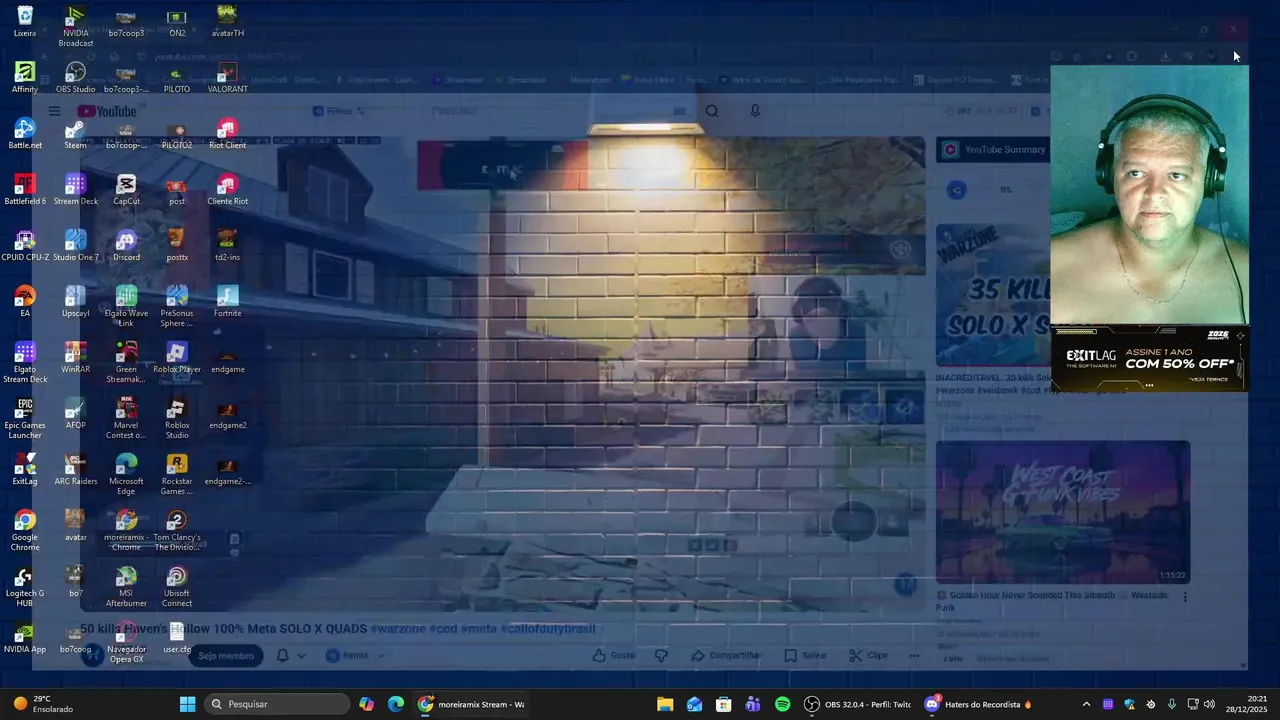Switch to moreiramix Stream Chrome window

pyautogui.click(x=472, y=704)
